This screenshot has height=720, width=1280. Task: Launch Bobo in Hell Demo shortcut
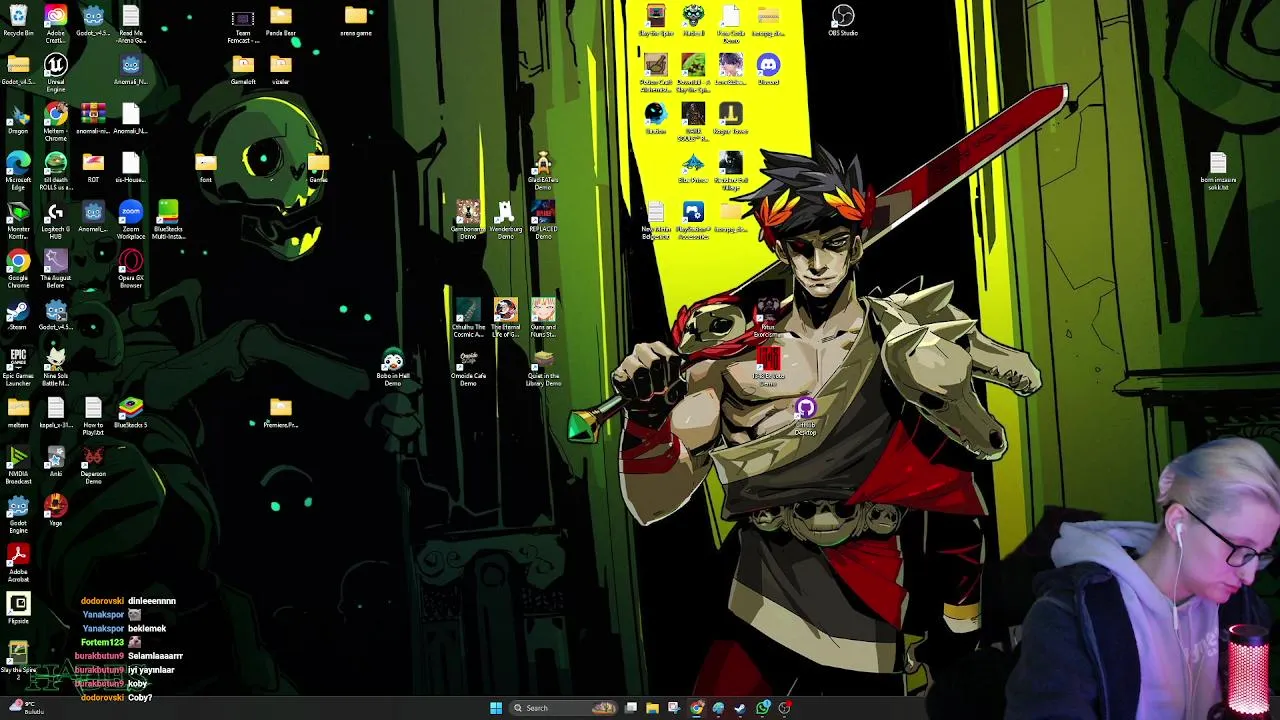coord(393,366)
